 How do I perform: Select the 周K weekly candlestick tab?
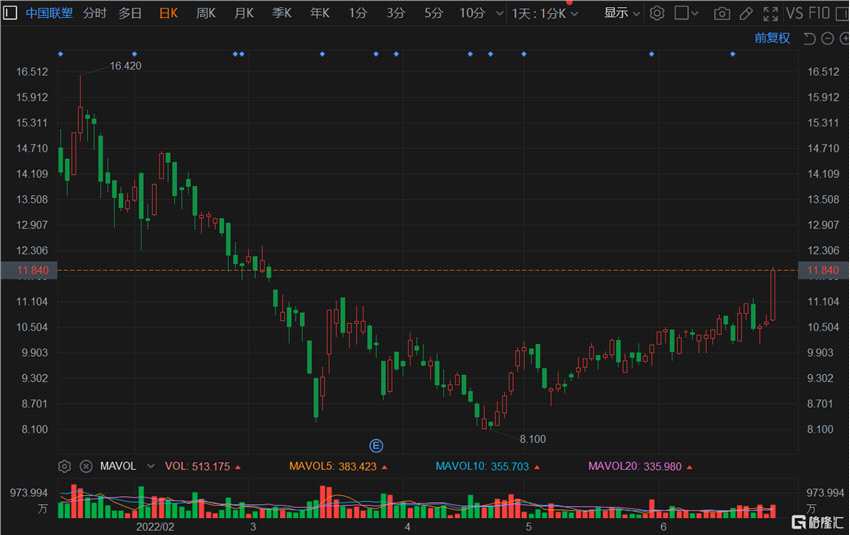tap(206, 13)
